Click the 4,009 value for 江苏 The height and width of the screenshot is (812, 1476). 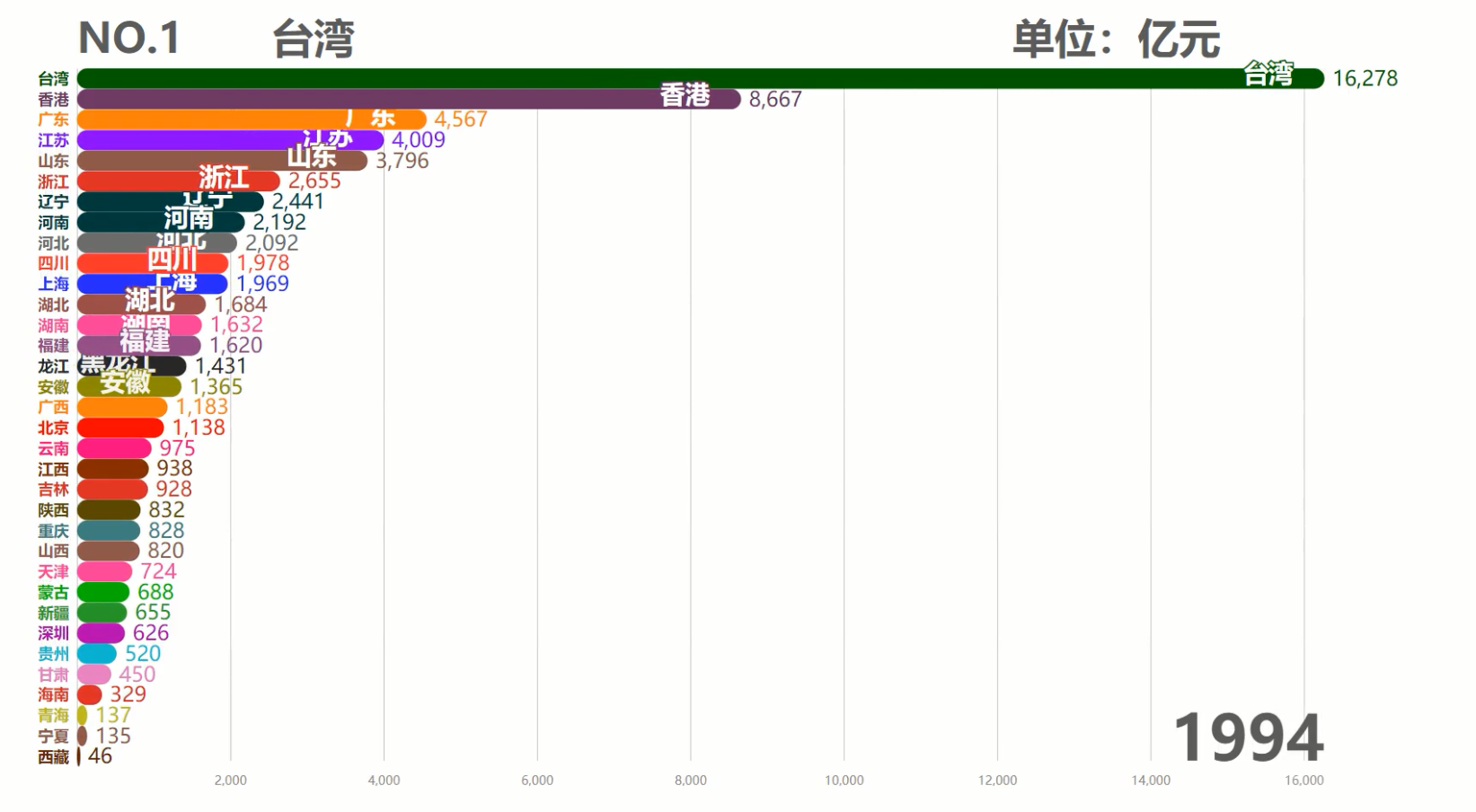point(419,140)
